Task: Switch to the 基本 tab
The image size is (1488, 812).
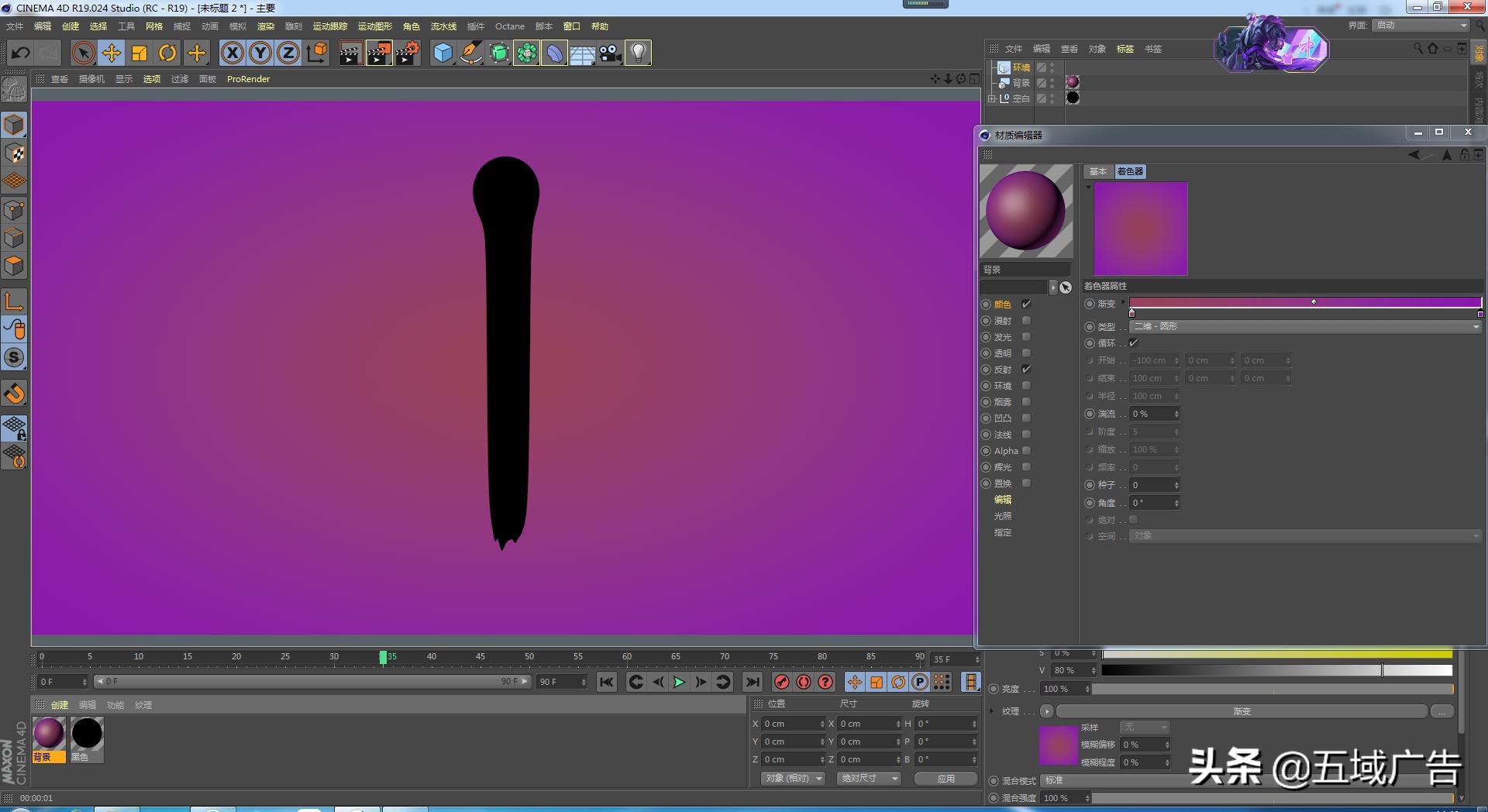Action: point(1097,172)
